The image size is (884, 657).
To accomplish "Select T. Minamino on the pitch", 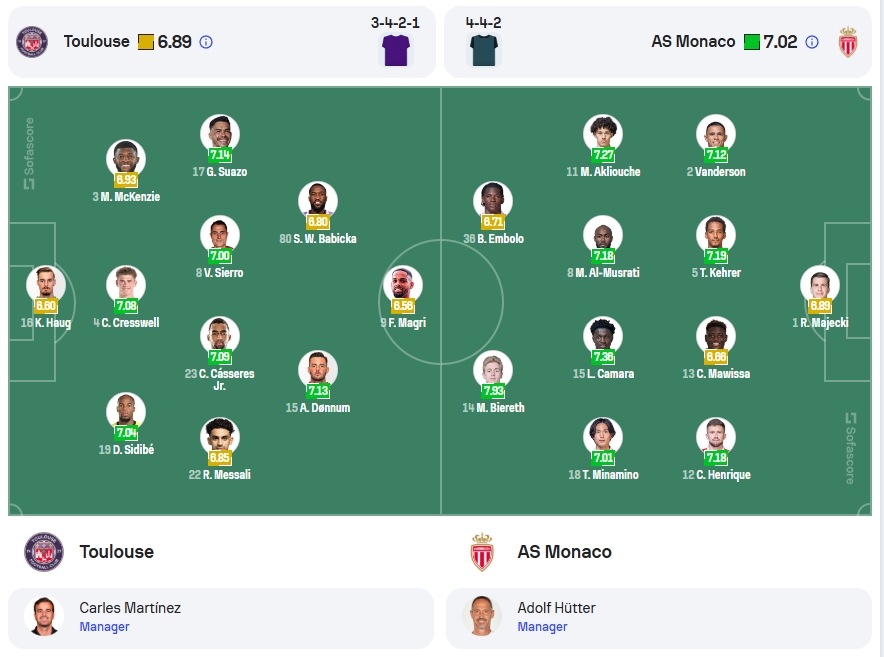I will [x=603, y=449].
